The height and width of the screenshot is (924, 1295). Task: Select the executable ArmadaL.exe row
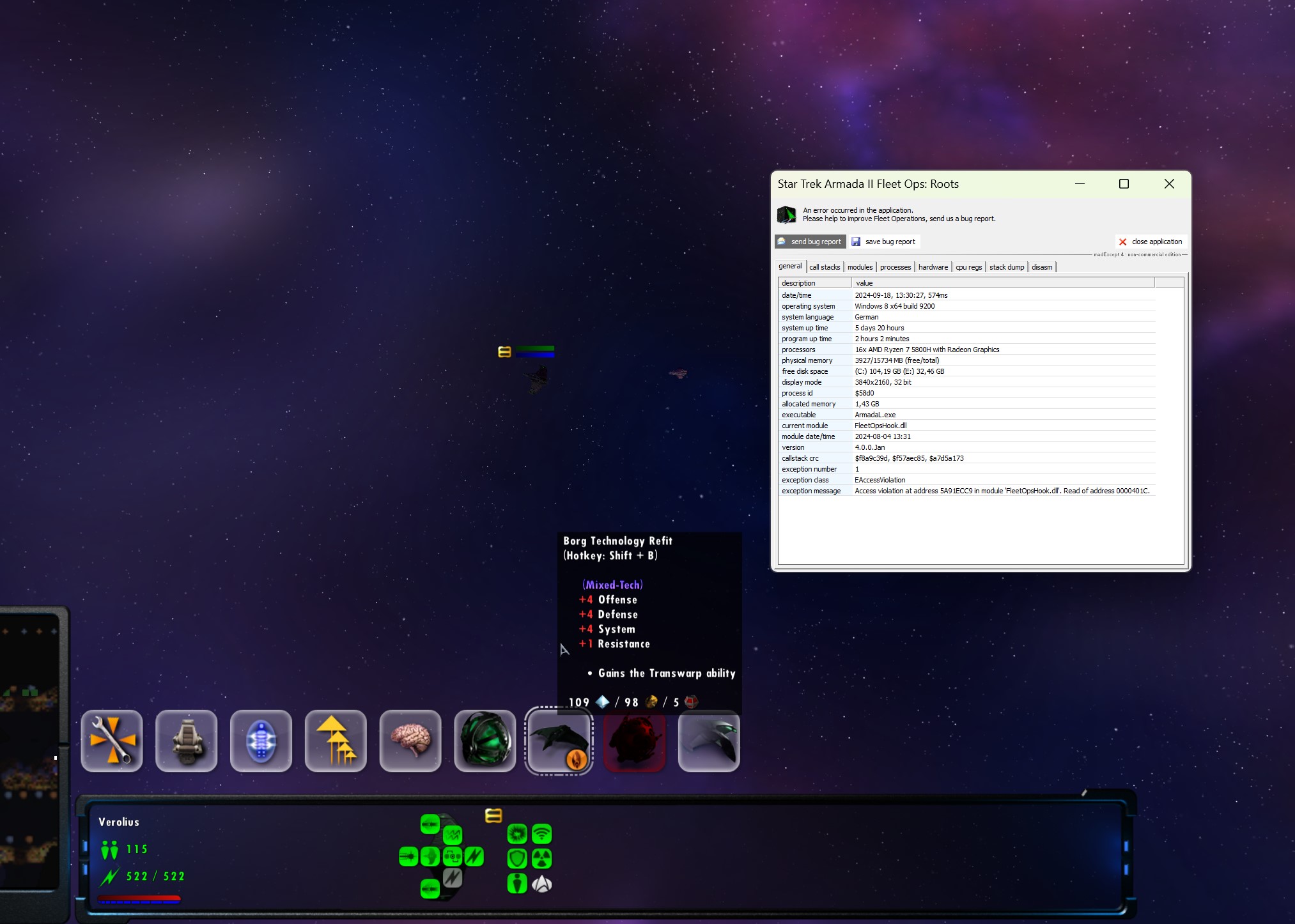(966, 415)
